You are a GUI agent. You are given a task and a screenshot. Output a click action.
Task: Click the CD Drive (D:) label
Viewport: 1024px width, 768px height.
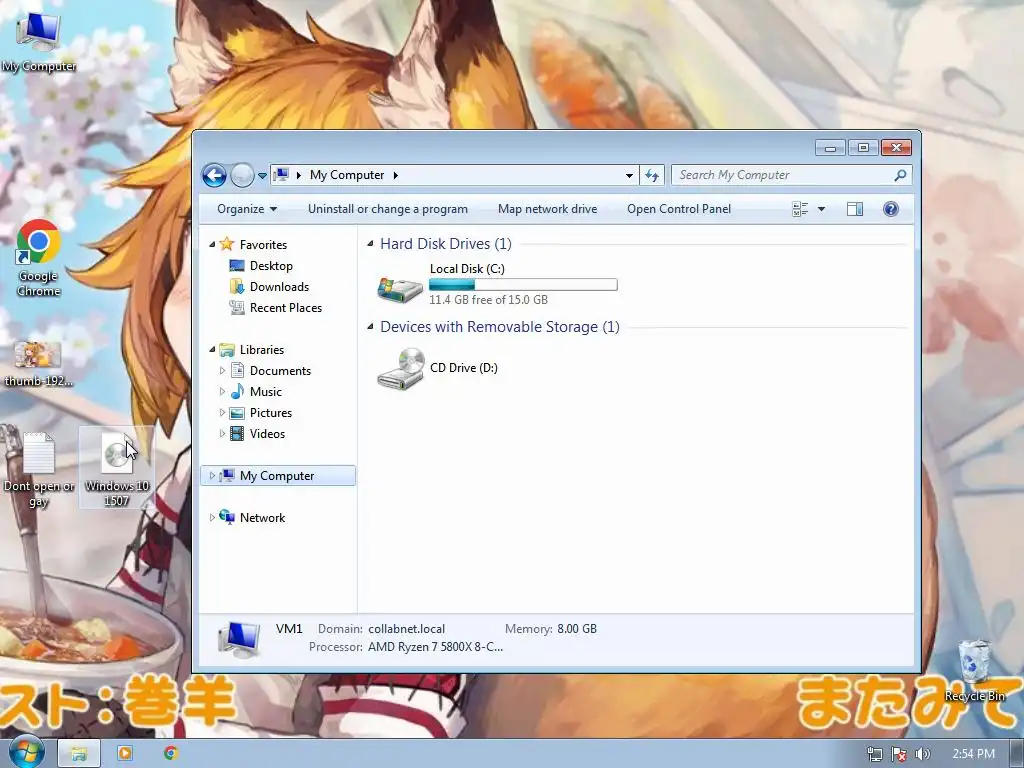464,368
